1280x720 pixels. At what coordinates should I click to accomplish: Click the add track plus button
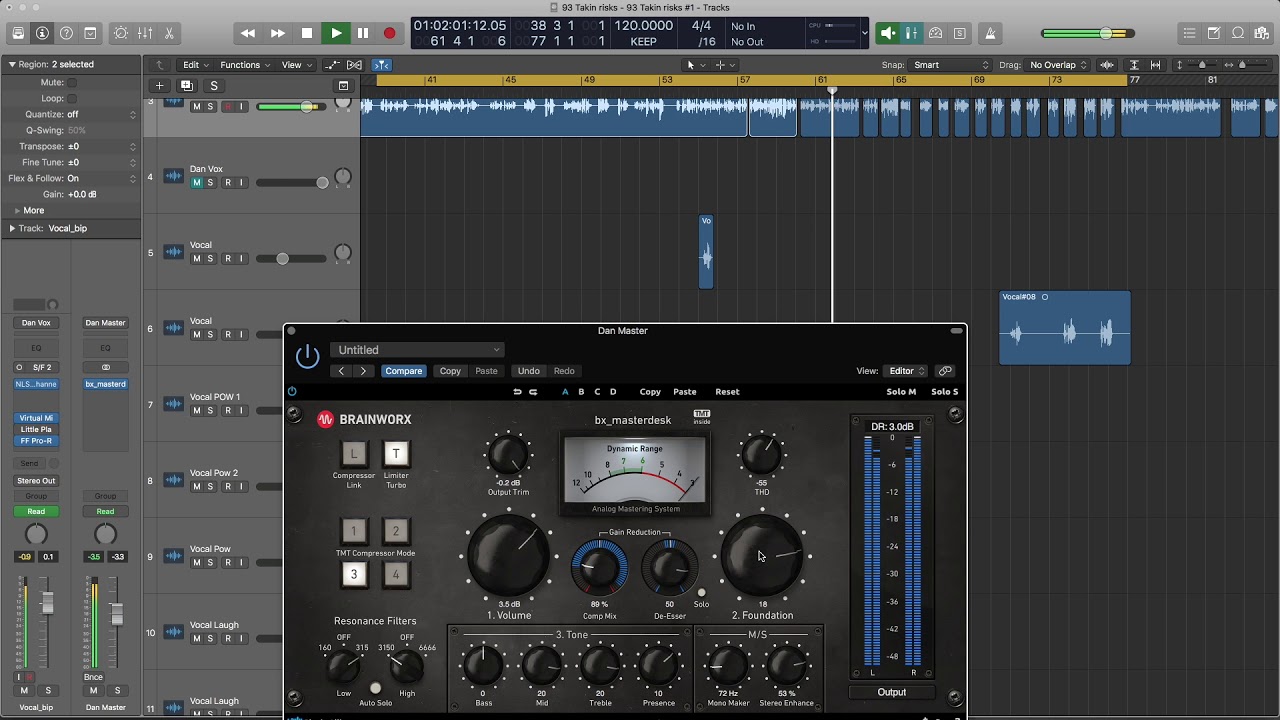click(x=159, y=86)
